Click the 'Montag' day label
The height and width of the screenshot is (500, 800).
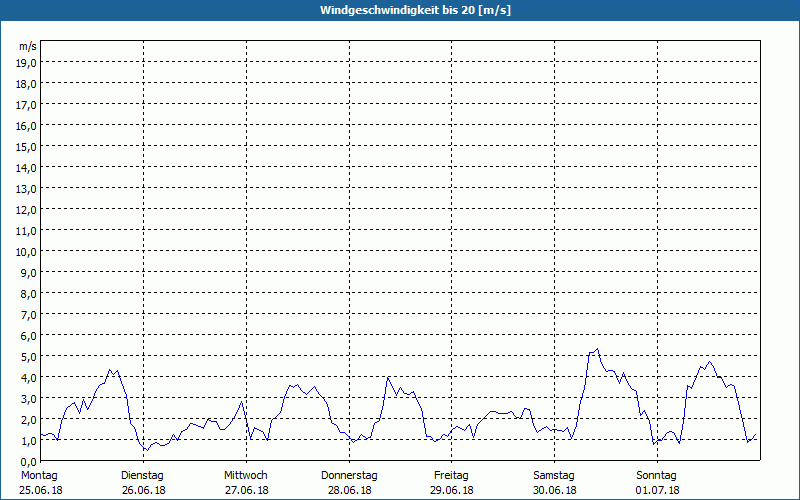[x=39, y=476]
